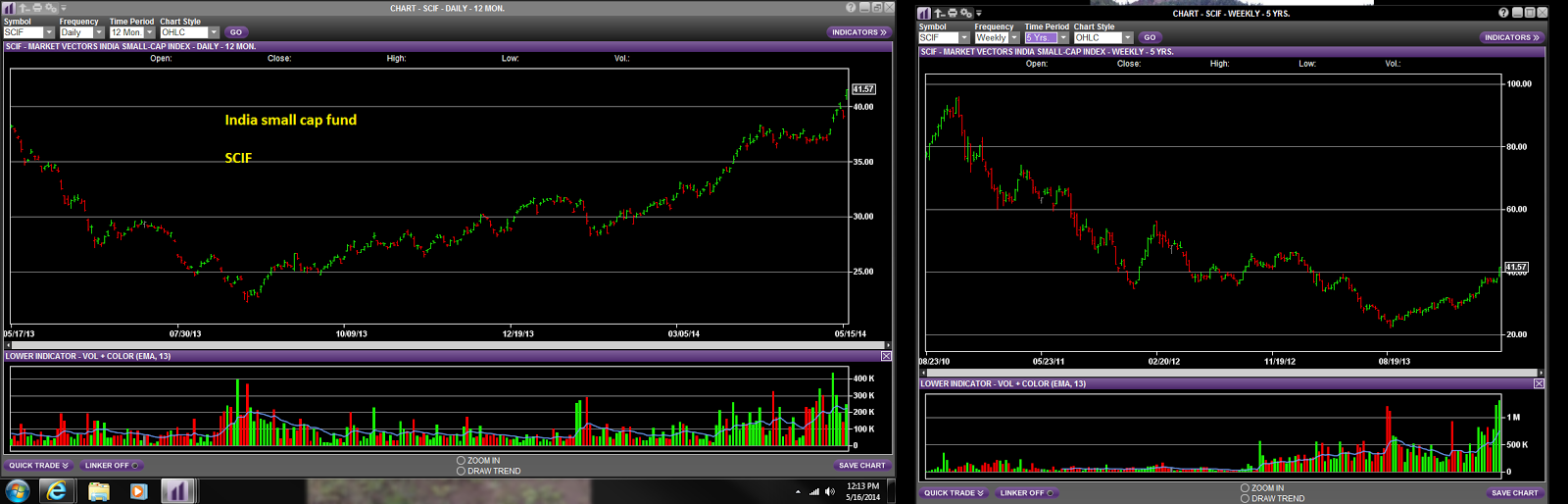Click Save Chart in daily window
The height and width of the screenshot is (504, 1568).
click(x=862, y=465)
